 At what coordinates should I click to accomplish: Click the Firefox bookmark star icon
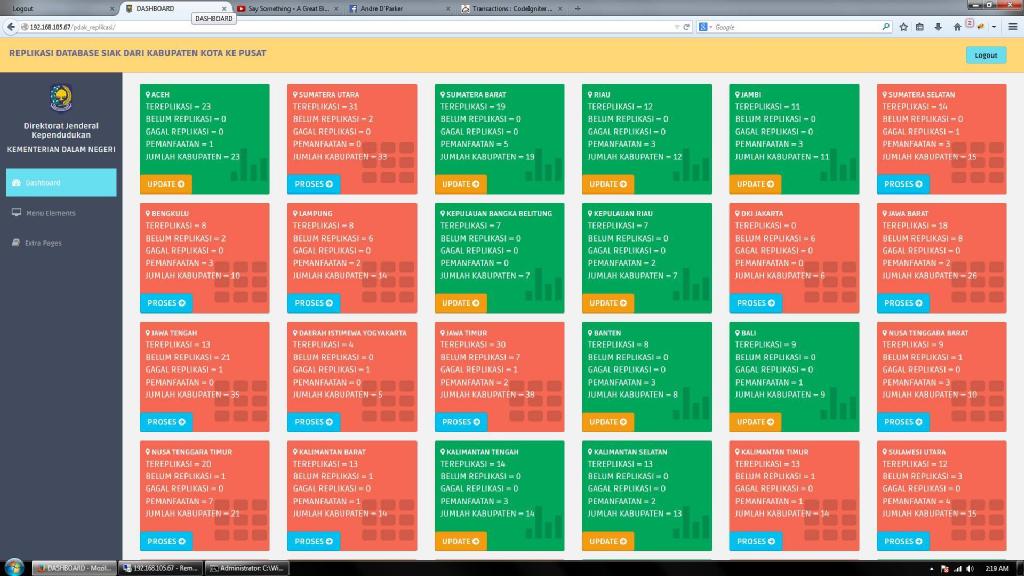click(903, 27)
